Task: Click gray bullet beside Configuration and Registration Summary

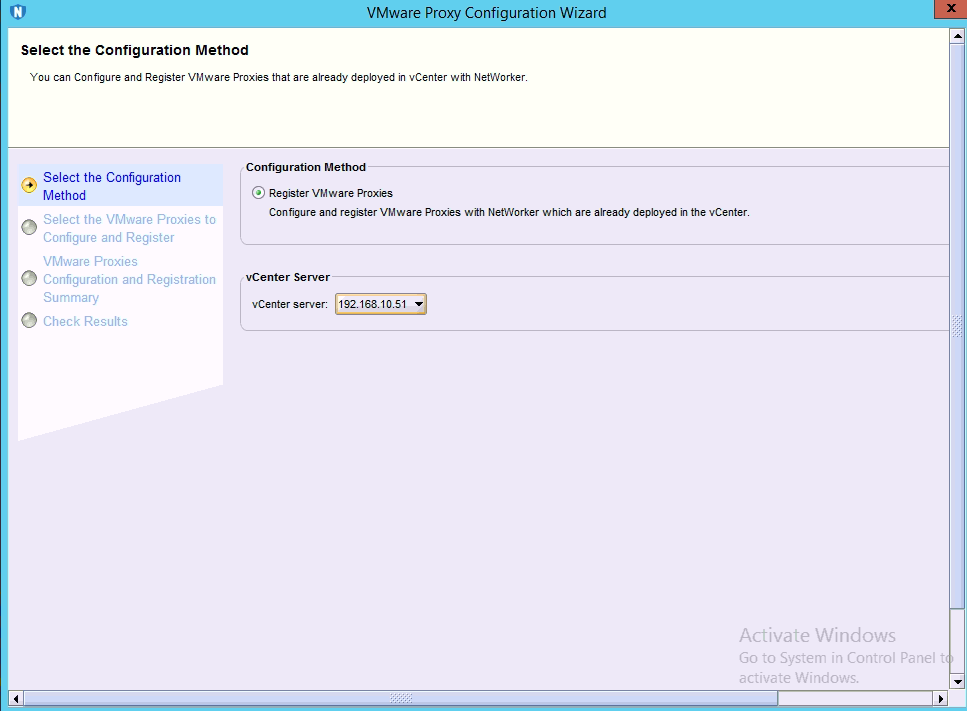Action: coord(29,279)
